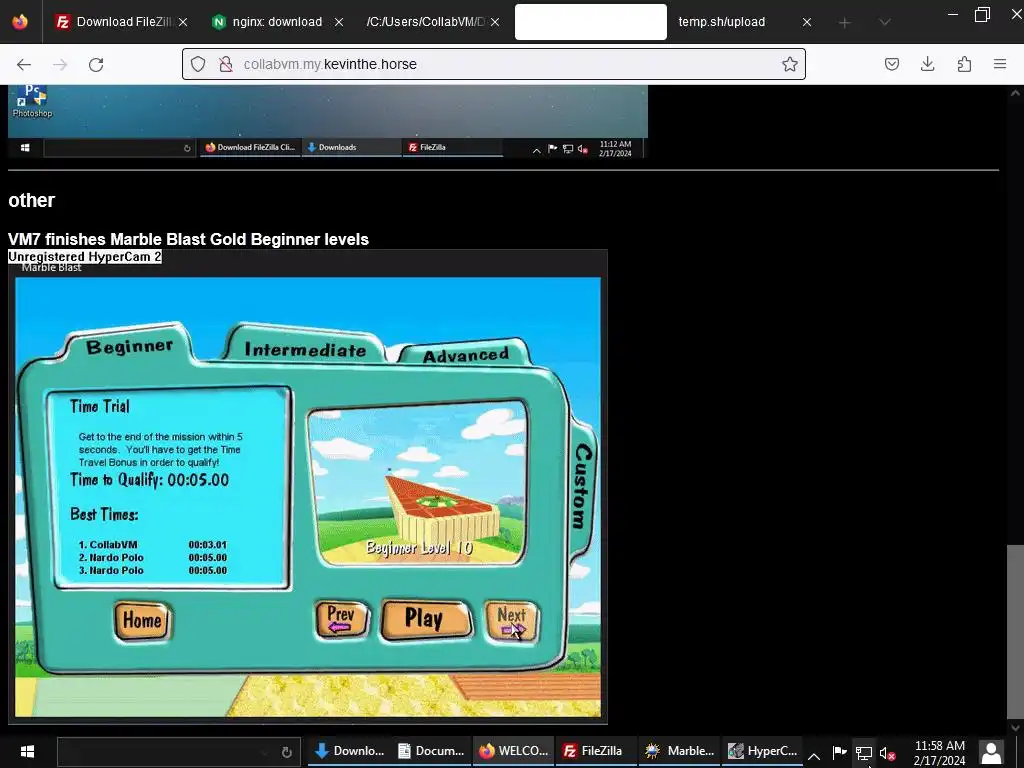Open the Firefox application menu
Viewport: 1024px width, 768px height.
(1000, 64)
